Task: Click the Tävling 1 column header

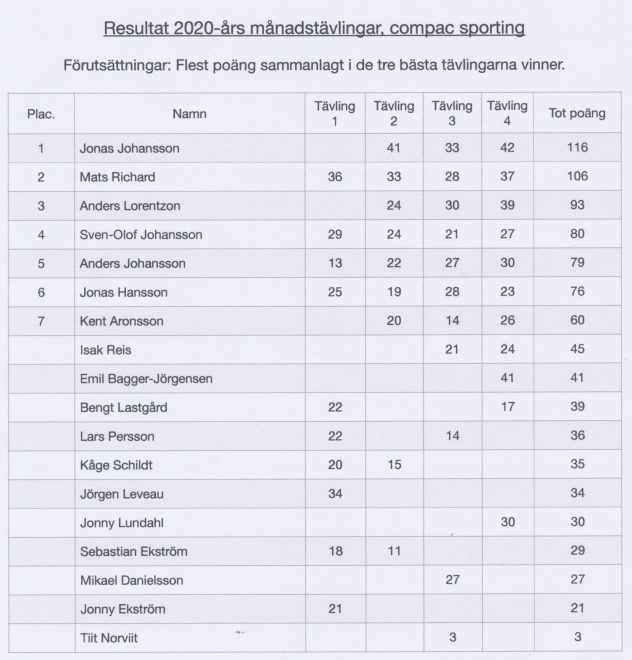Action: pyautogui.click(x=335, y=113)
